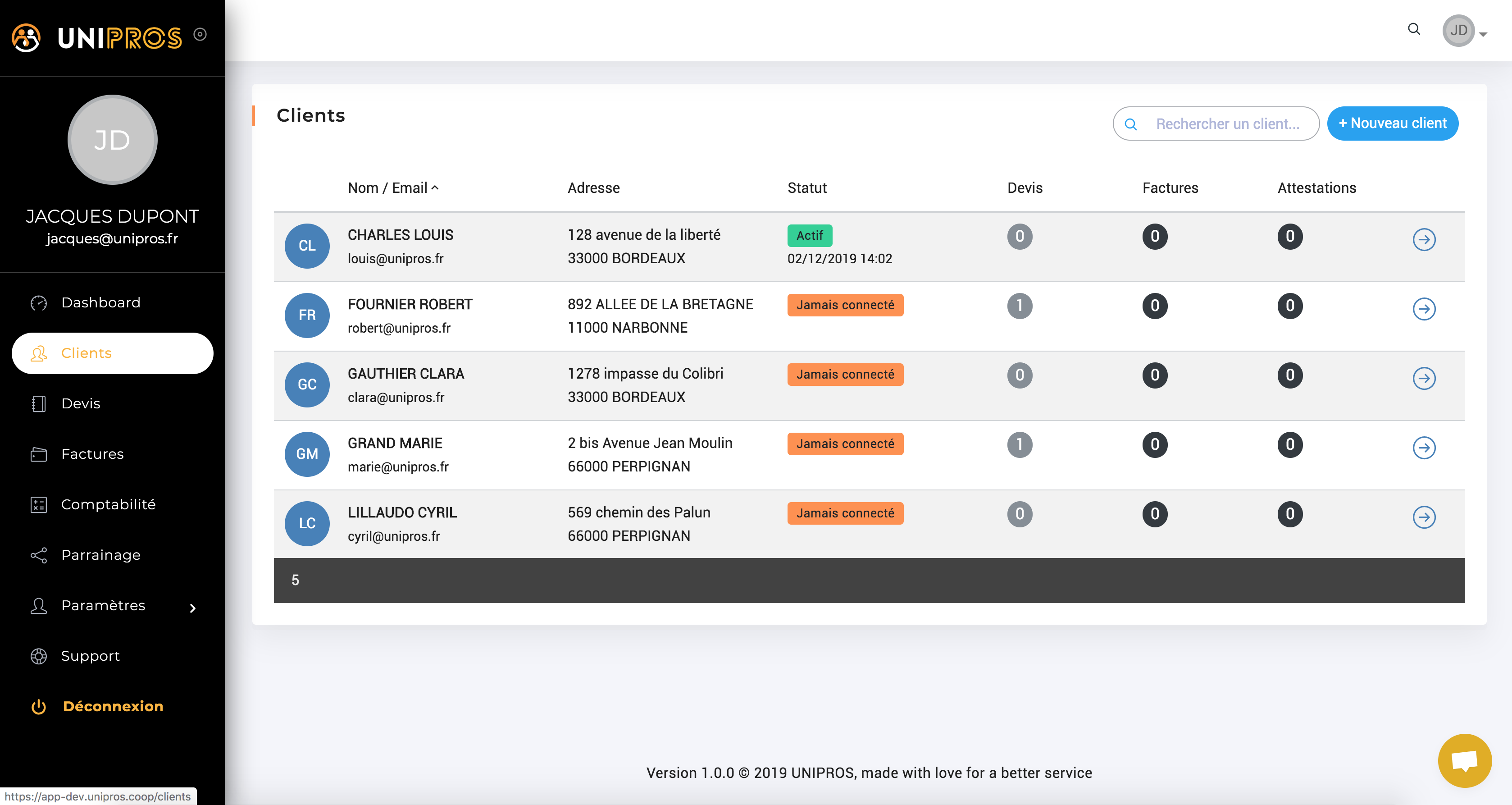The image size is (1512, 805).
Task: Click the Statut column header
Action: (806, 188)
